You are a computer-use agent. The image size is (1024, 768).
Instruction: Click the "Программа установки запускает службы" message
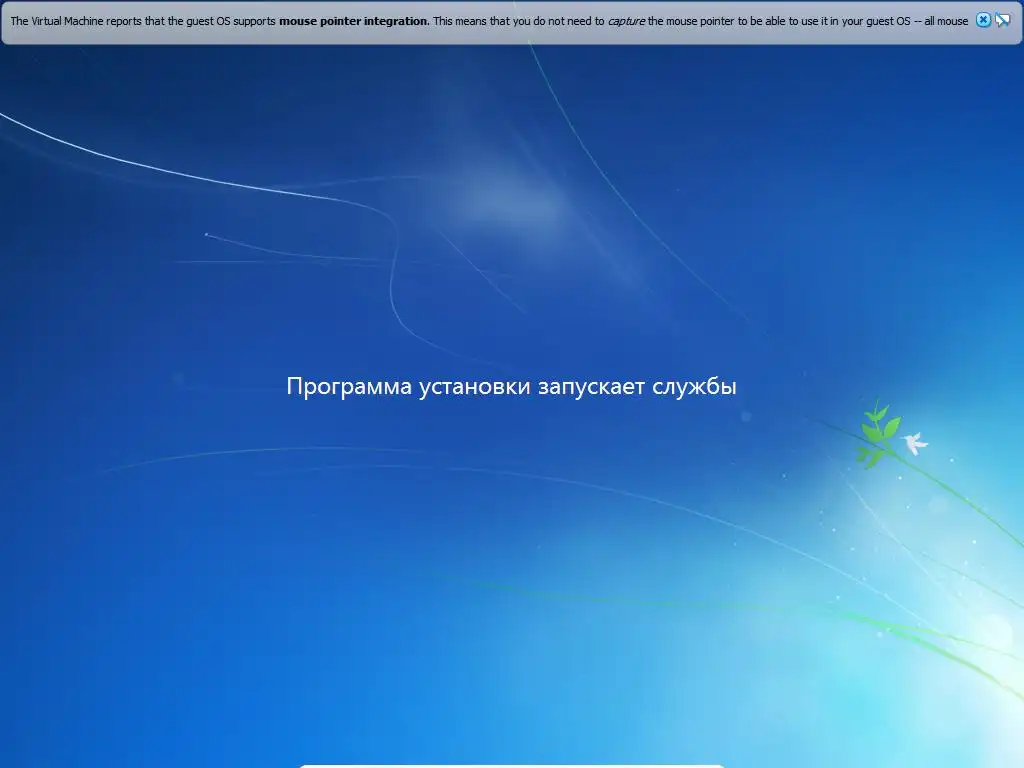point(511,386)
